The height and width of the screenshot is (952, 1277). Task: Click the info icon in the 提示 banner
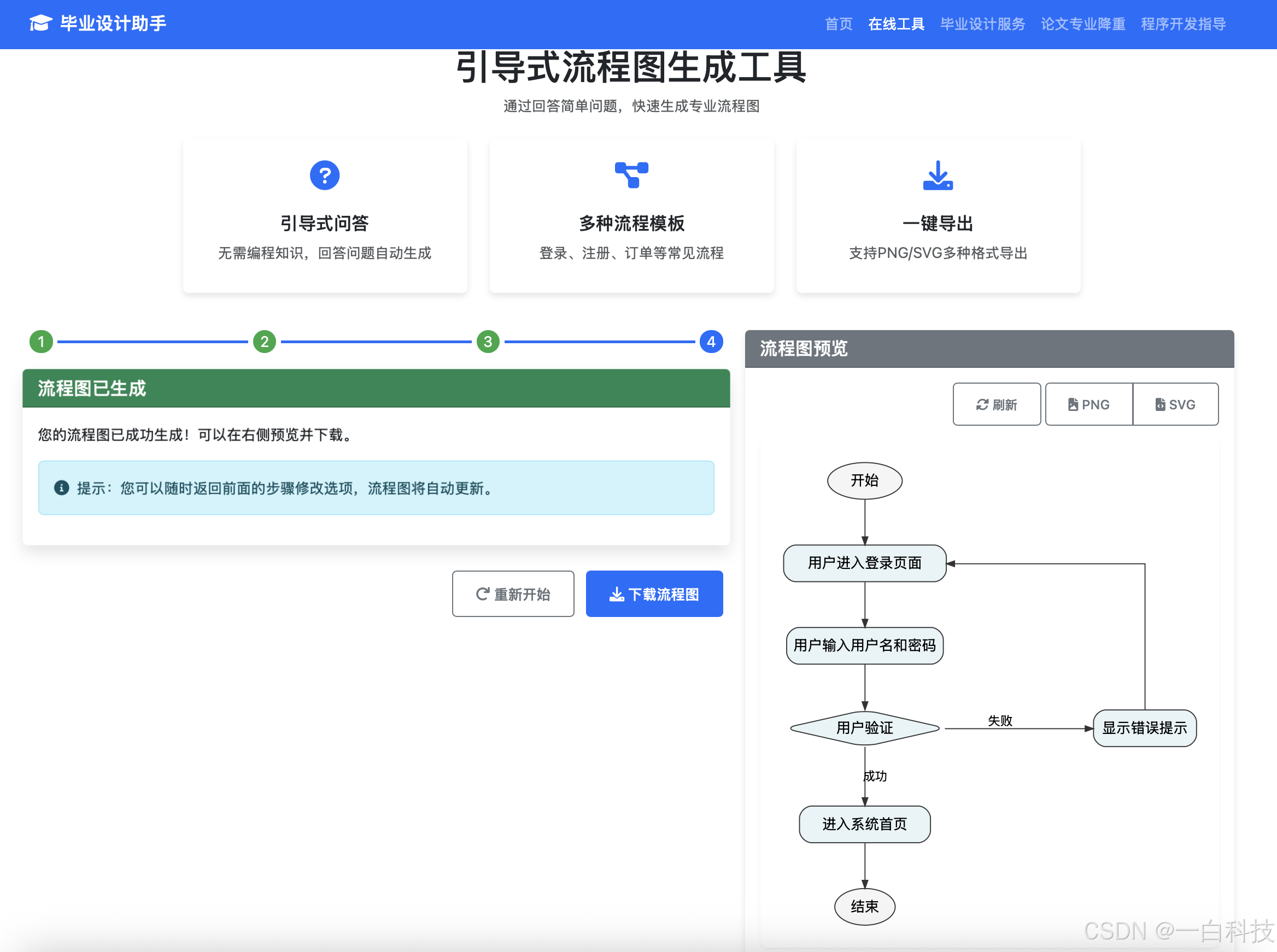click(x=62, y=488)
